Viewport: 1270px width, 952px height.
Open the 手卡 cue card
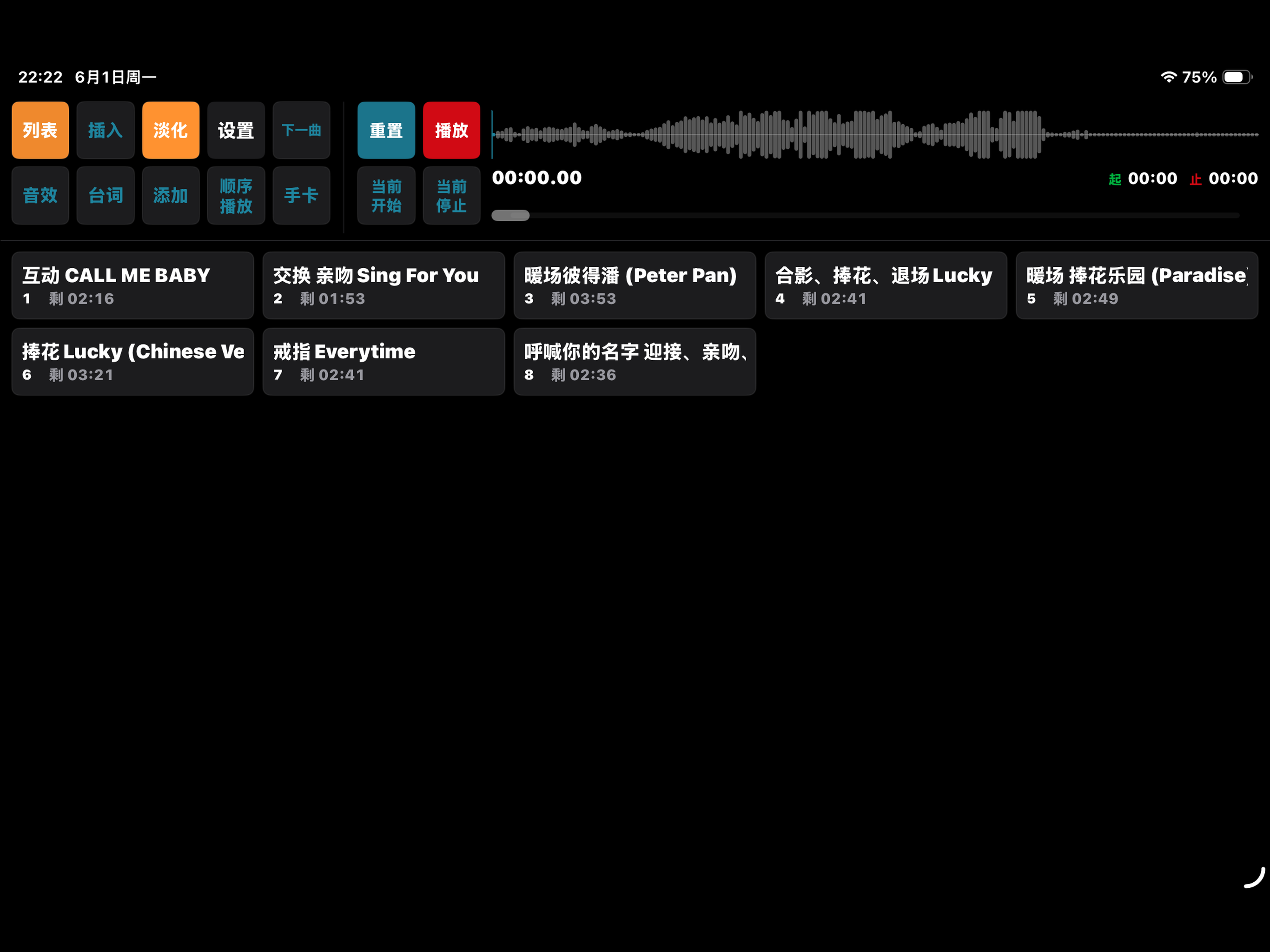click(x=301, y=196)
